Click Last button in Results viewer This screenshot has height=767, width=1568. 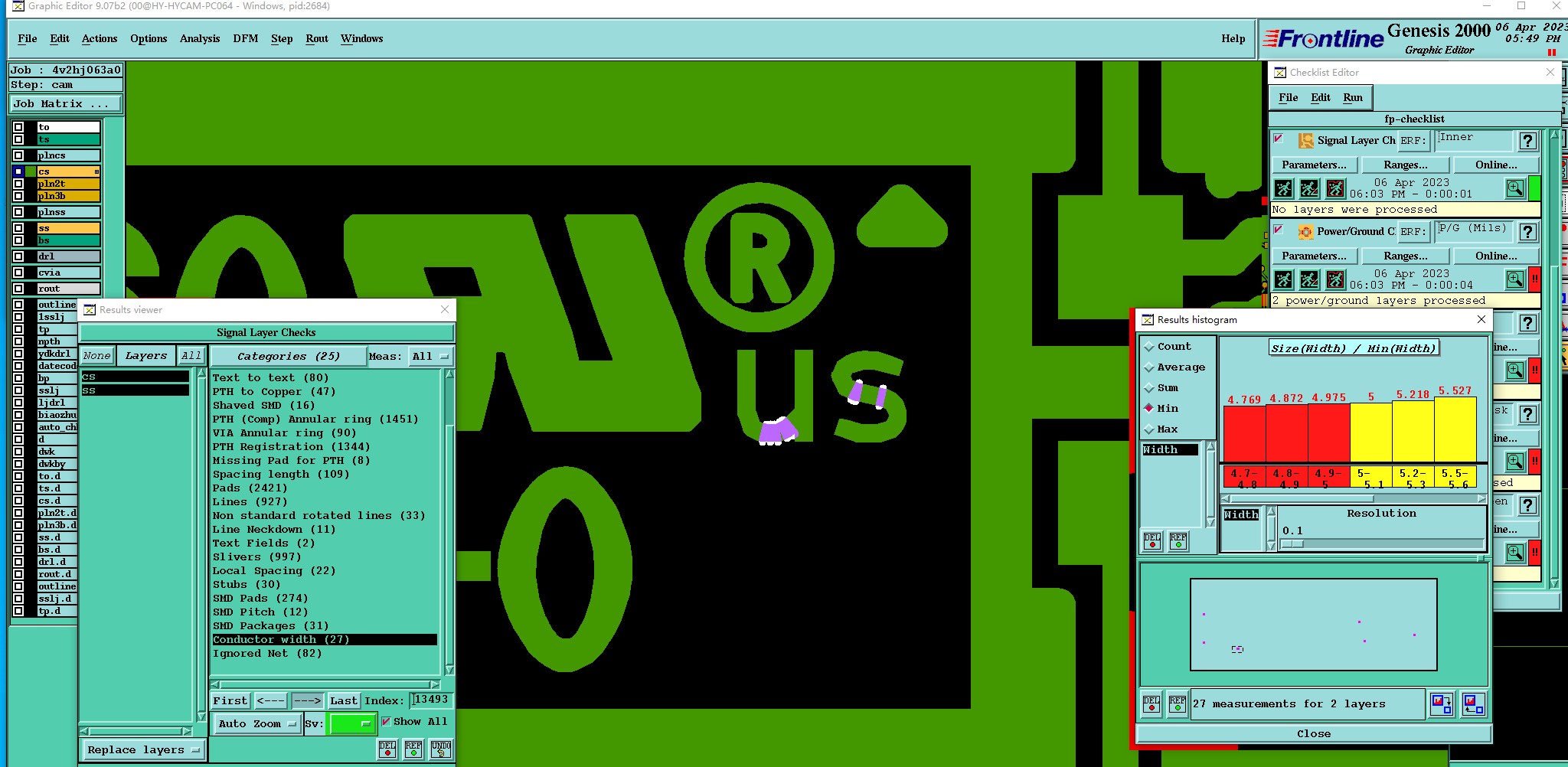[344, 700]
